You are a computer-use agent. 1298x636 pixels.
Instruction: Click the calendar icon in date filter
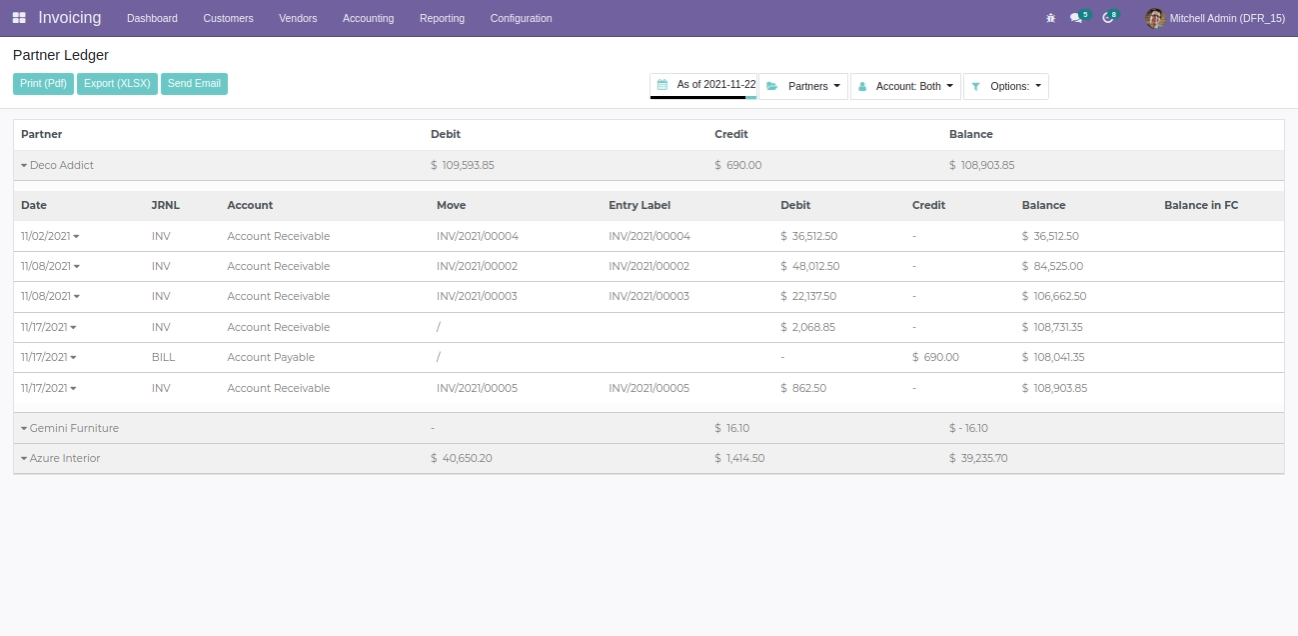tap(662, 85)
